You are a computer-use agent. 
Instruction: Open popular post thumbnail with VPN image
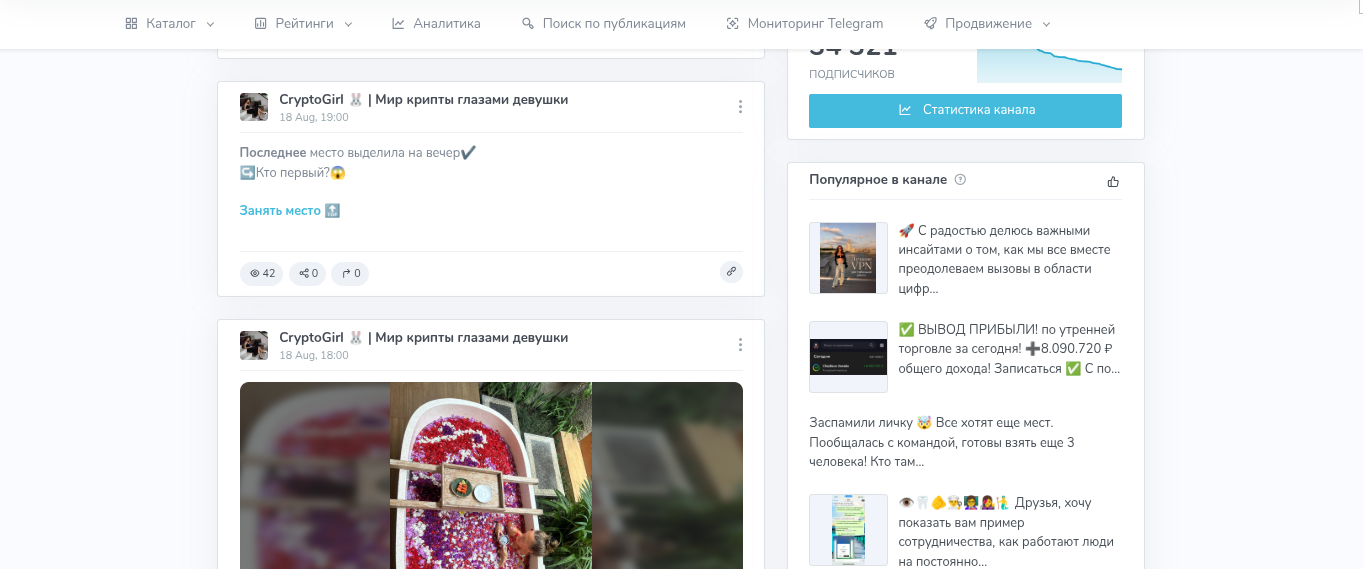click(848, 258)
